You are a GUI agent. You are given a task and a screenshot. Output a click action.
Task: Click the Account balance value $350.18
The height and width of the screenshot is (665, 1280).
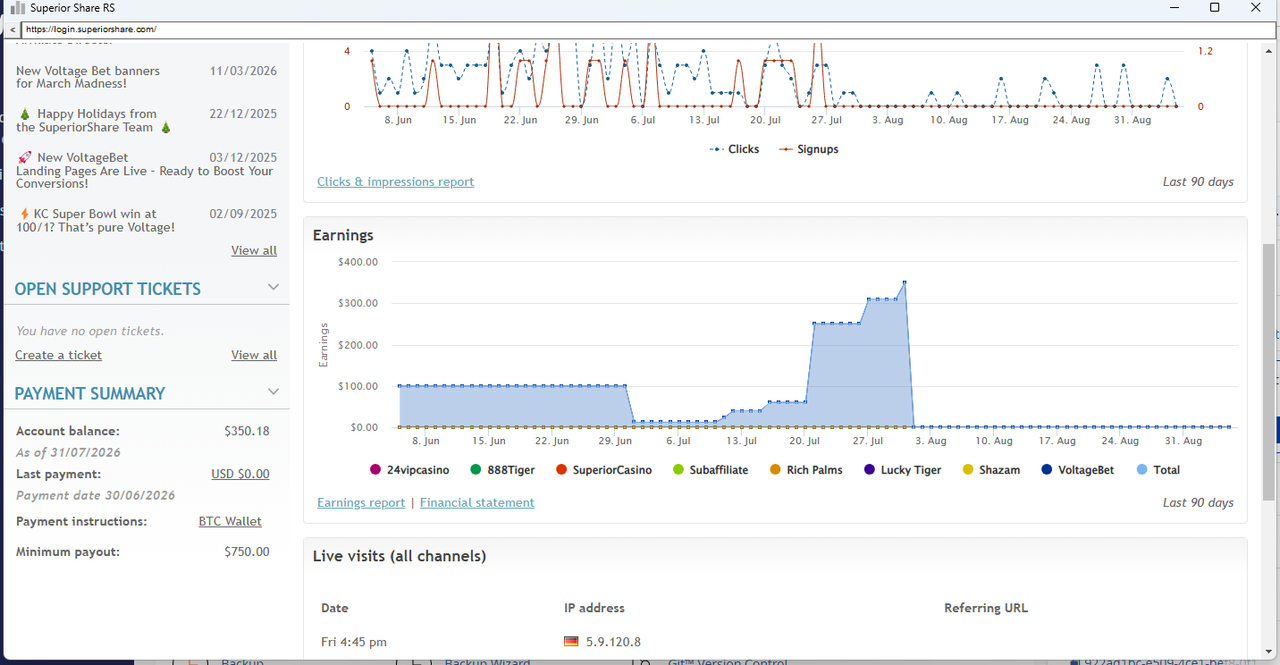click(247, 431)
